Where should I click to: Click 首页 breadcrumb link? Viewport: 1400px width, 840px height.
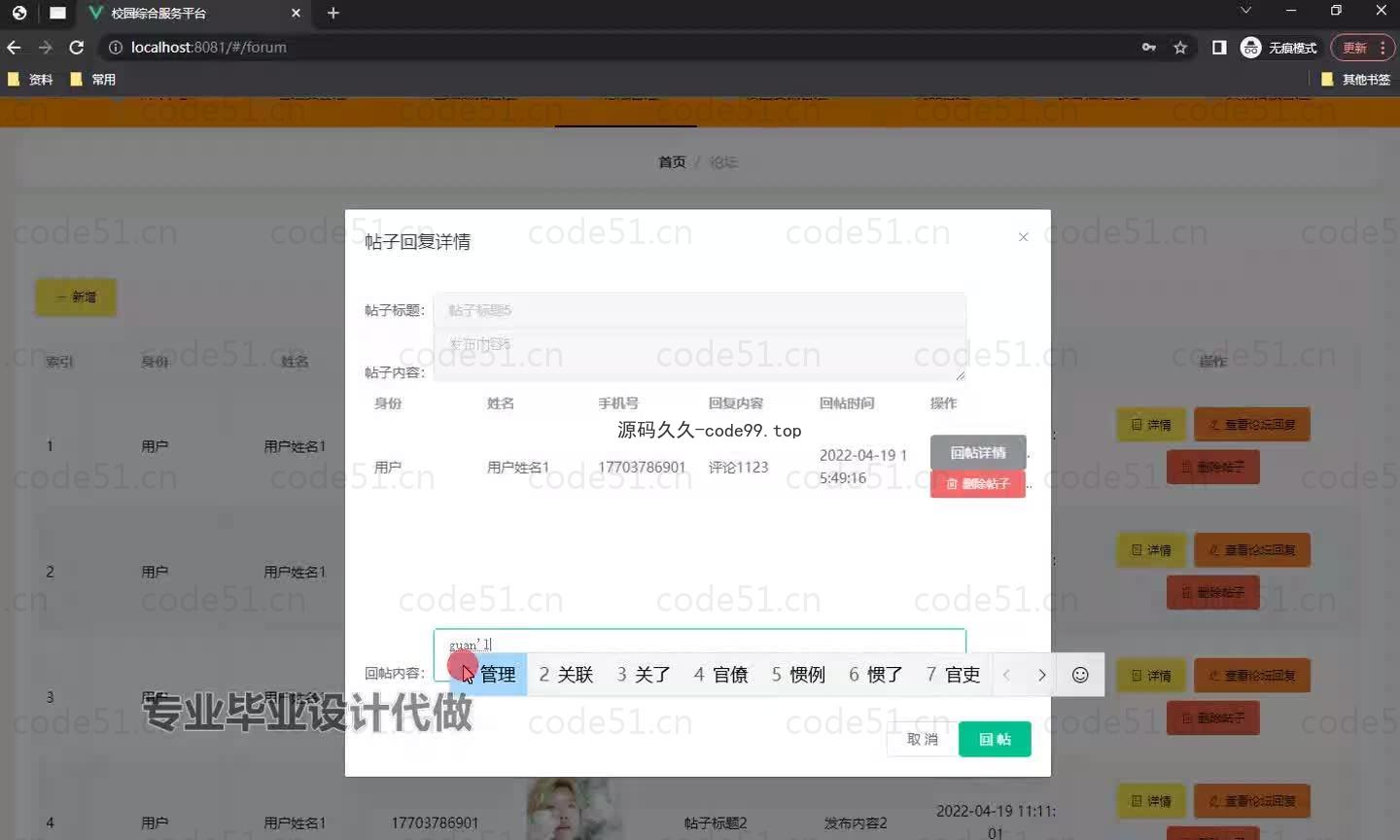pyautogui.click(x=672, y=162)
